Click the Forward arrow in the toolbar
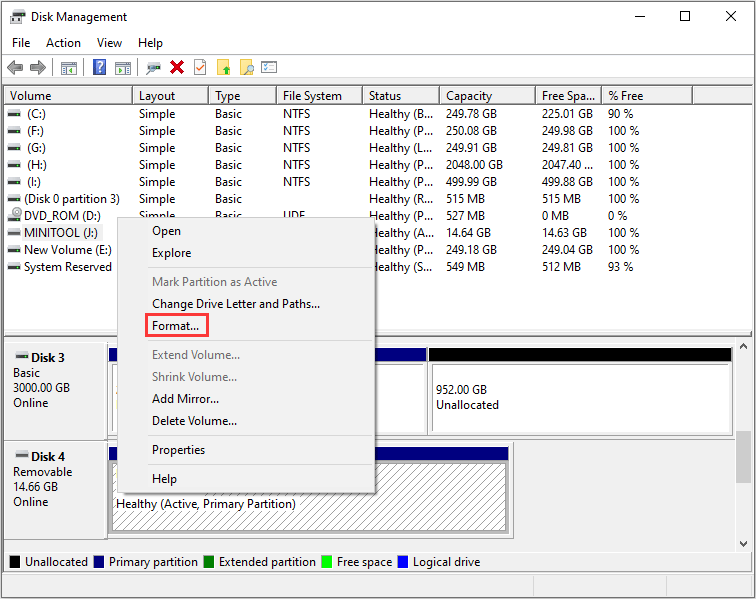This screenshot has width=756, height=599. click(37, 67)
